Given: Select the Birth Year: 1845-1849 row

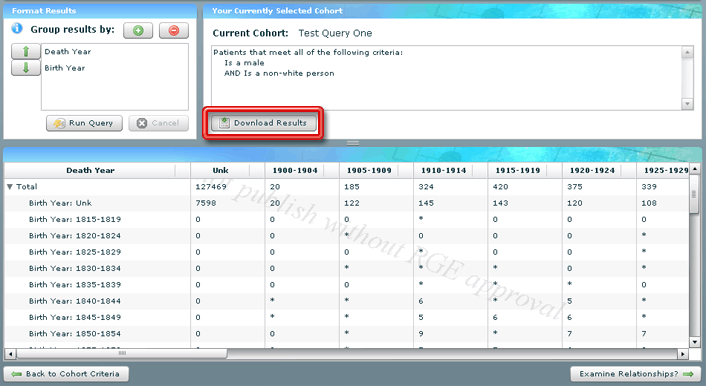Looking at the screenshot, I should tap(347, 318).
